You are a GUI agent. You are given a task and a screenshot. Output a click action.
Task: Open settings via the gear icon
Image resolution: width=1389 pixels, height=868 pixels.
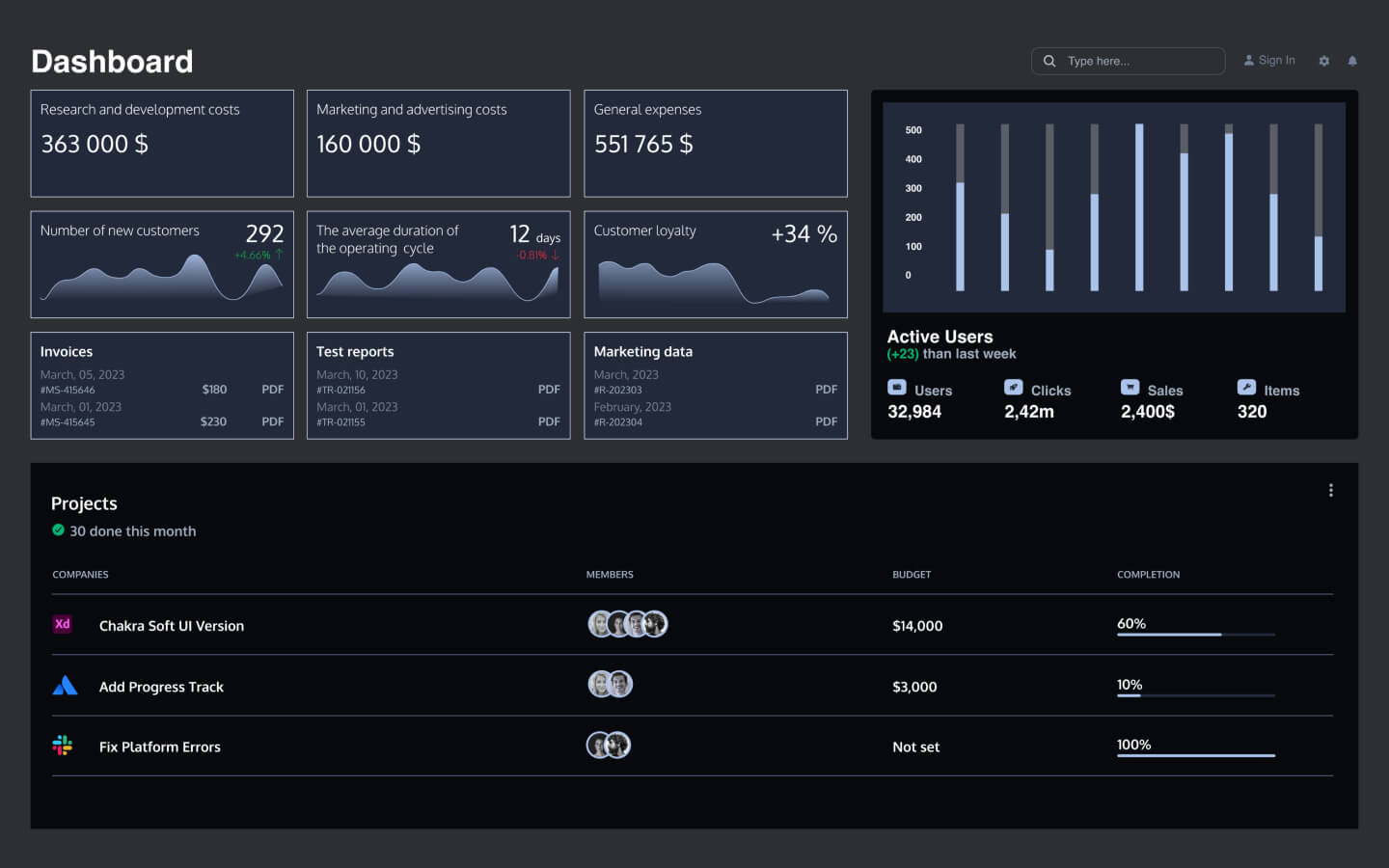[x=1324, y=61]
